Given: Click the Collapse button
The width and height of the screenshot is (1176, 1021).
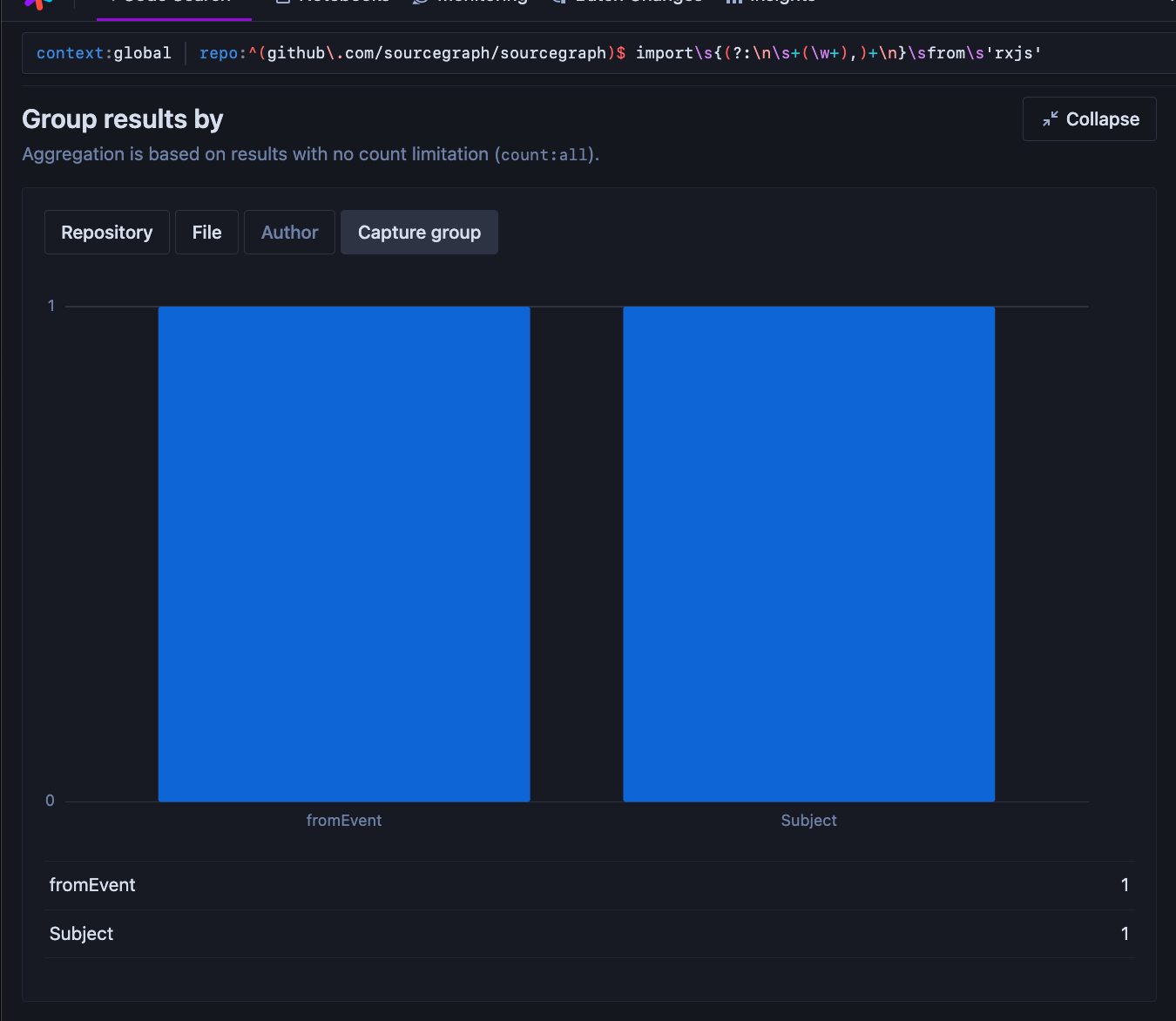Looking at the screenshot, I should (1089, 119).
